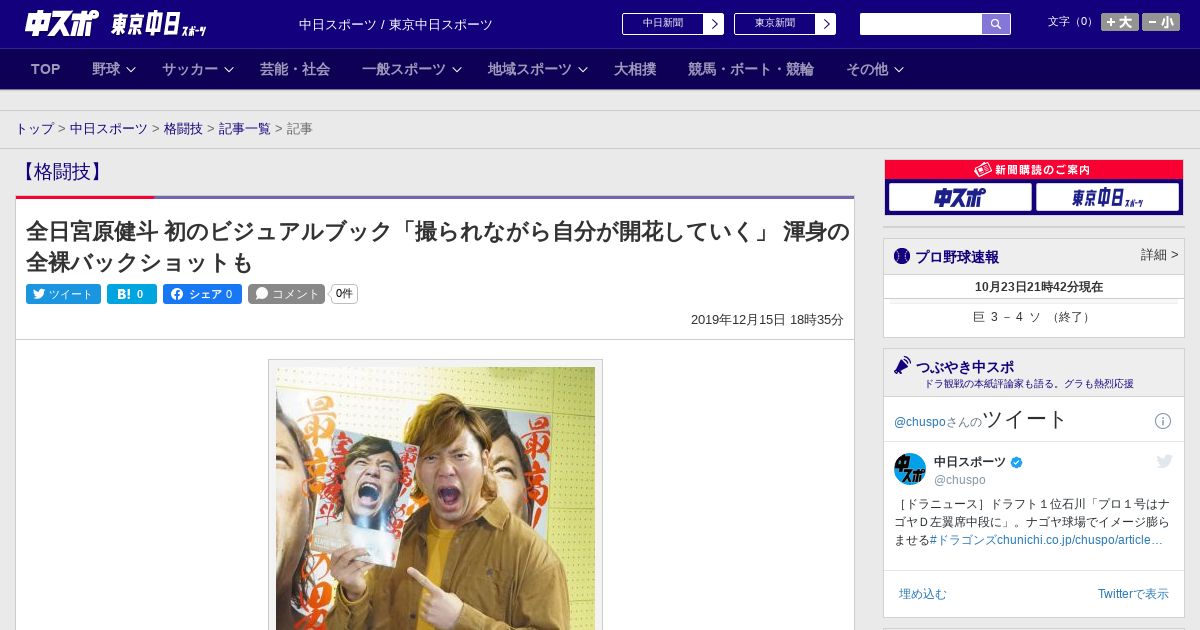Click the Twitter ツイート share button
1200x630 pixels.
click(x=63, y=294)
